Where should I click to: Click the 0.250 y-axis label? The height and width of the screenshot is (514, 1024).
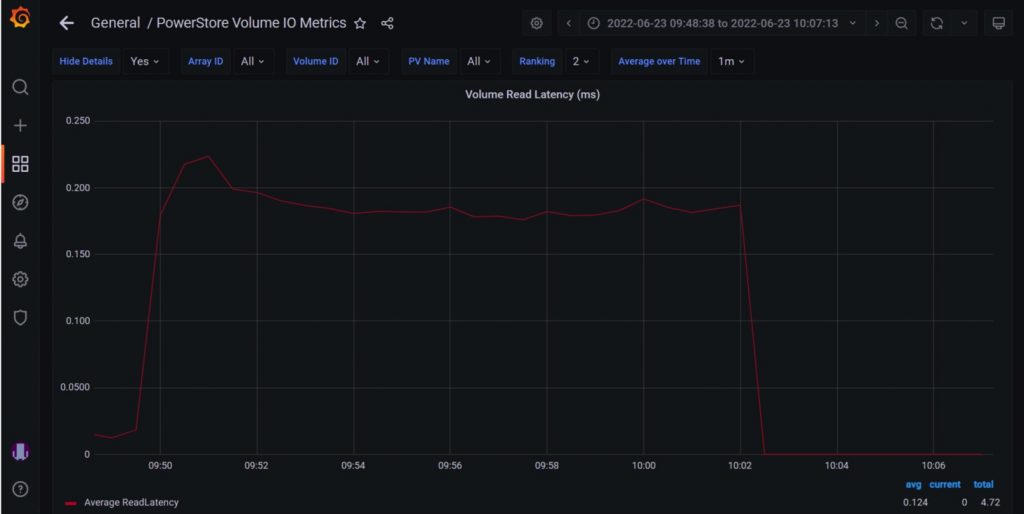click(78, 121)
